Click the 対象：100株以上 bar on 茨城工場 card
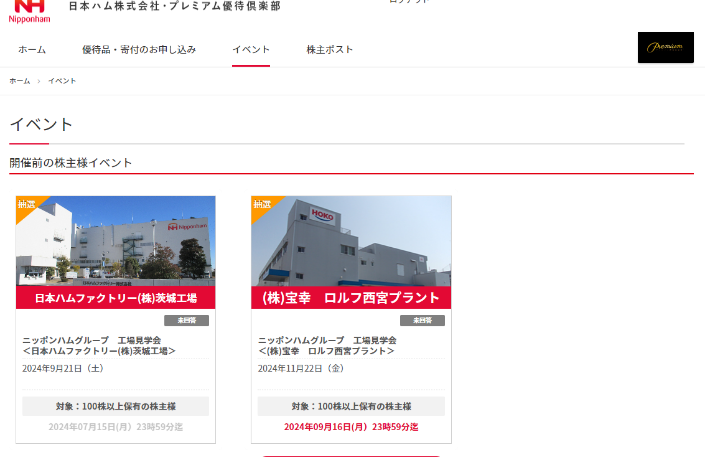 coord(115,406)
